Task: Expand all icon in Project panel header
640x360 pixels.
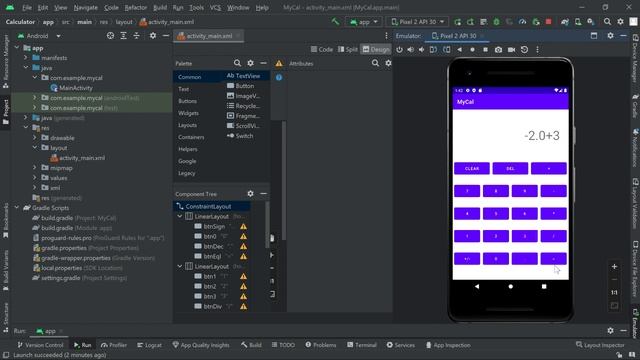Action: pyautogui.click(x=123, y=36)
